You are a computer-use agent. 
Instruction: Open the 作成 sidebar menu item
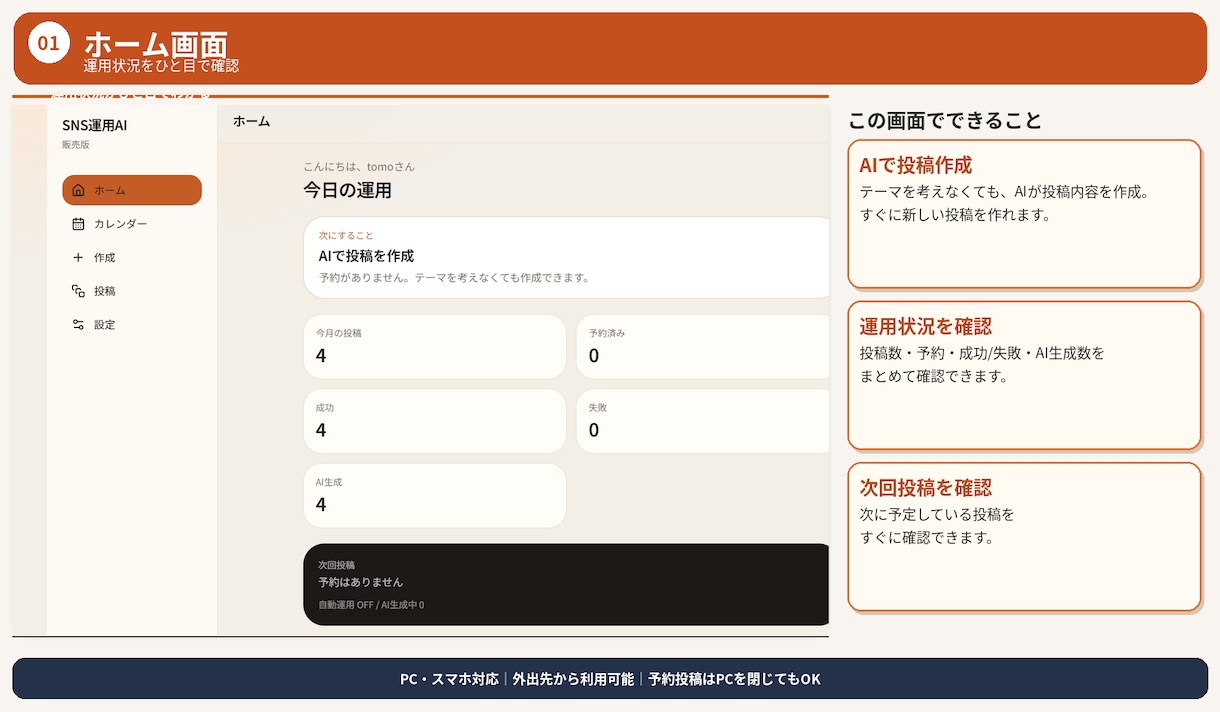tap(132, 257)
